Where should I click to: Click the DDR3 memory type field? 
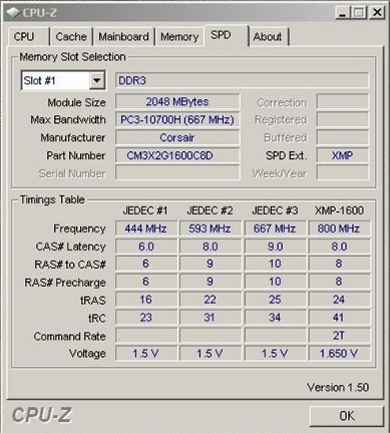(242, 80)
